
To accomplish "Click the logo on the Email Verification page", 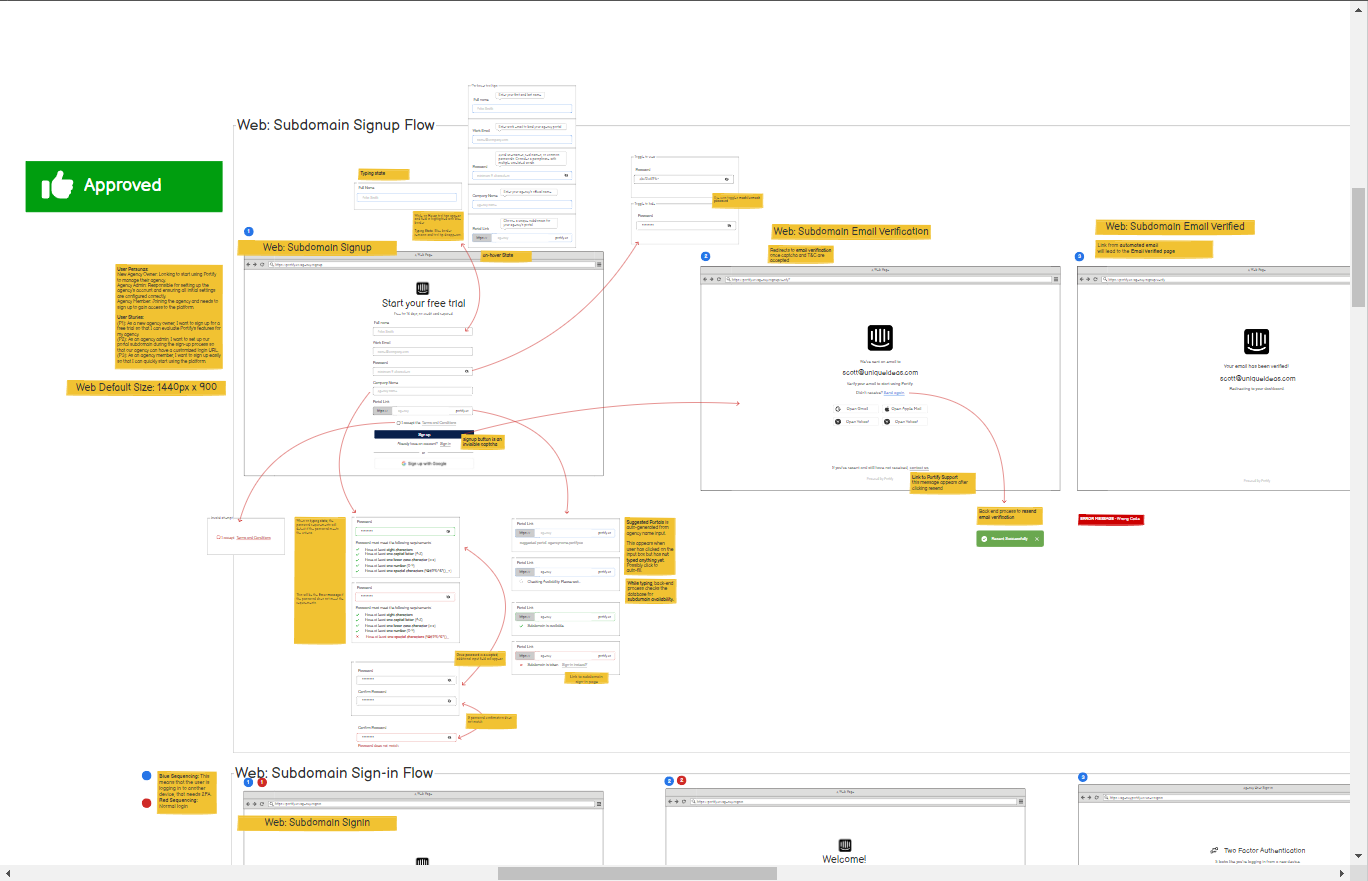I will tap(879, 337).
